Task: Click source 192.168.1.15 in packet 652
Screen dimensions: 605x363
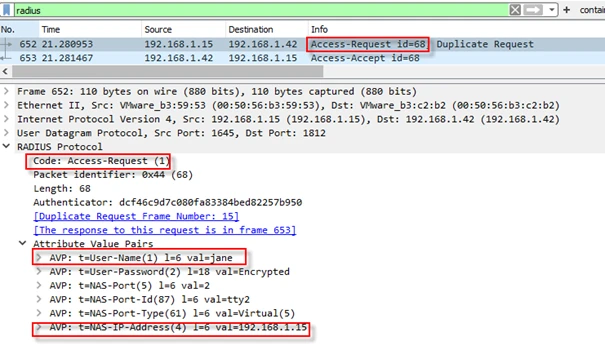Action: 179,44
